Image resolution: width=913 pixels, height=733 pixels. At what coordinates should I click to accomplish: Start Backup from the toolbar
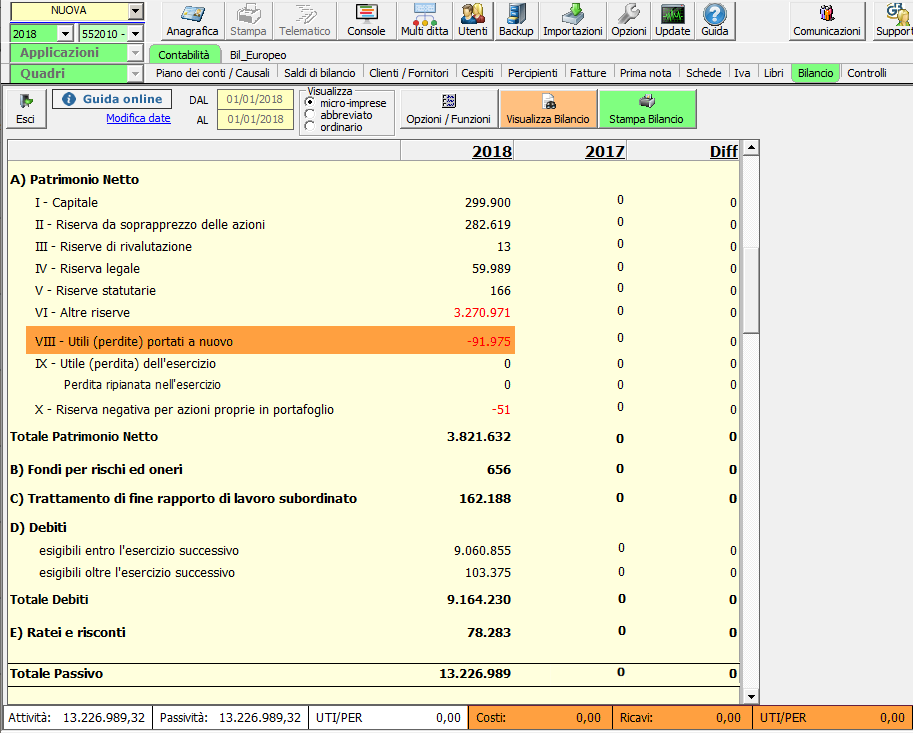click(516, 21)
